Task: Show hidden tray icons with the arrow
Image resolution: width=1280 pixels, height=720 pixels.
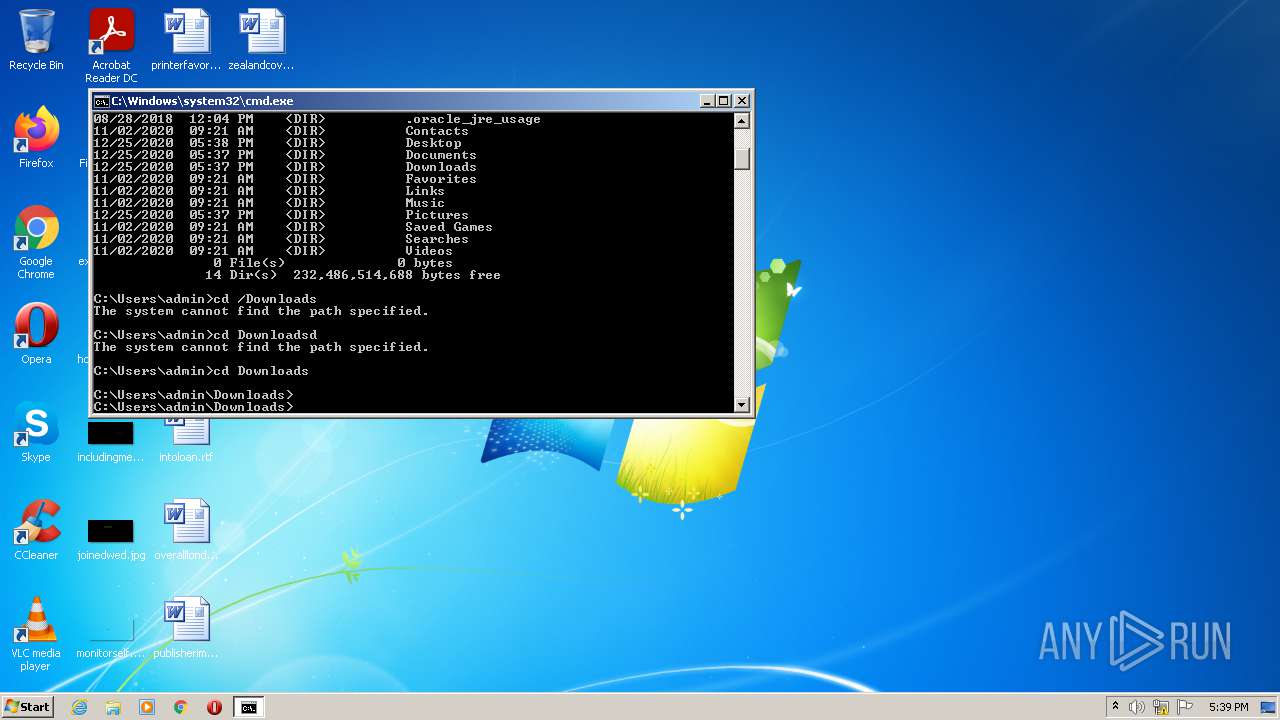Action: click(x=1115, y=707)
